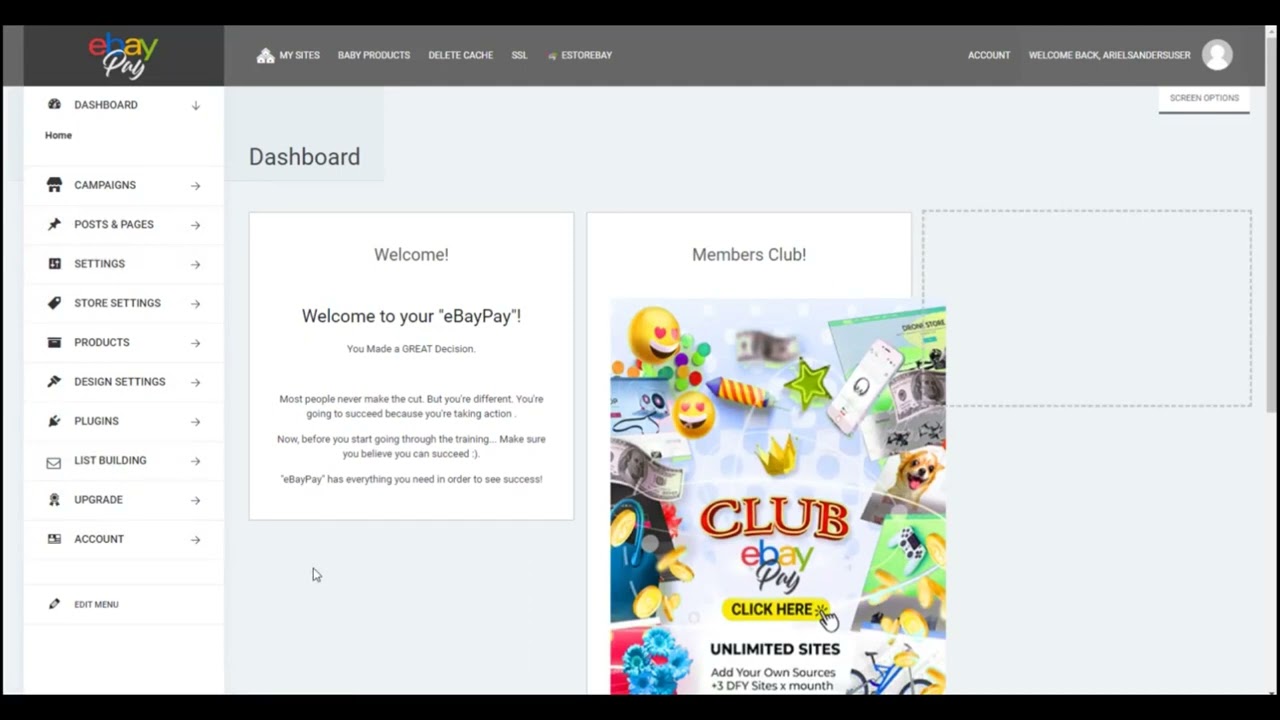Expand the Products submenu arrow

point(196,343)
